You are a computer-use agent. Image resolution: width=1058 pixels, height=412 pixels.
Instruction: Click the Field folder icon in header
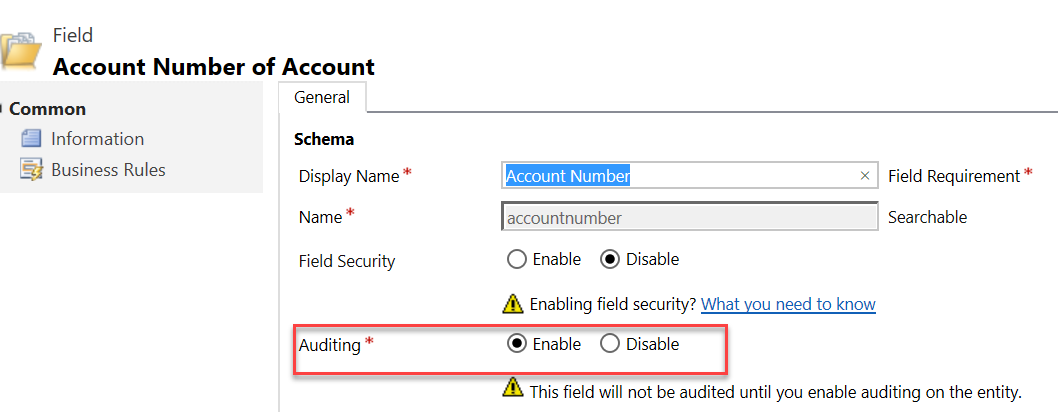pyautogui.click(x=19, y=50)
